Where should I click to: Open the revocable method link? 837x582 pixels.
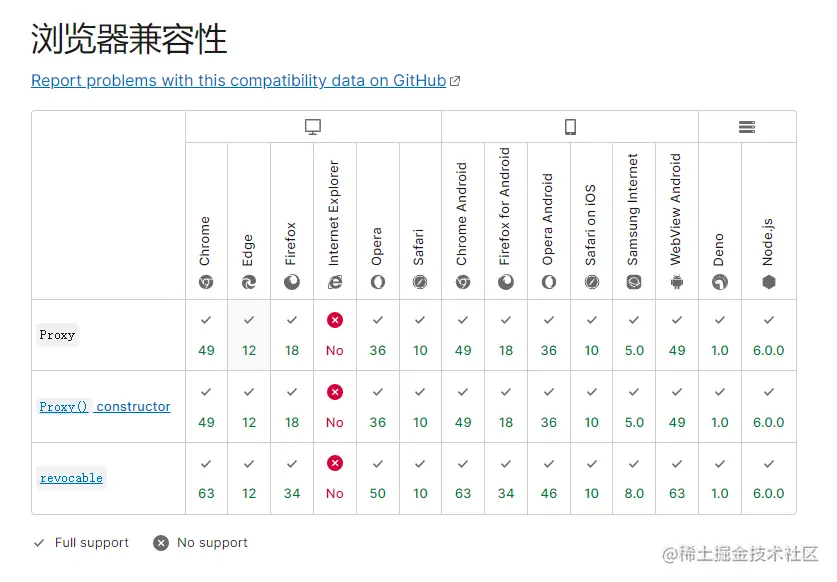71,478
